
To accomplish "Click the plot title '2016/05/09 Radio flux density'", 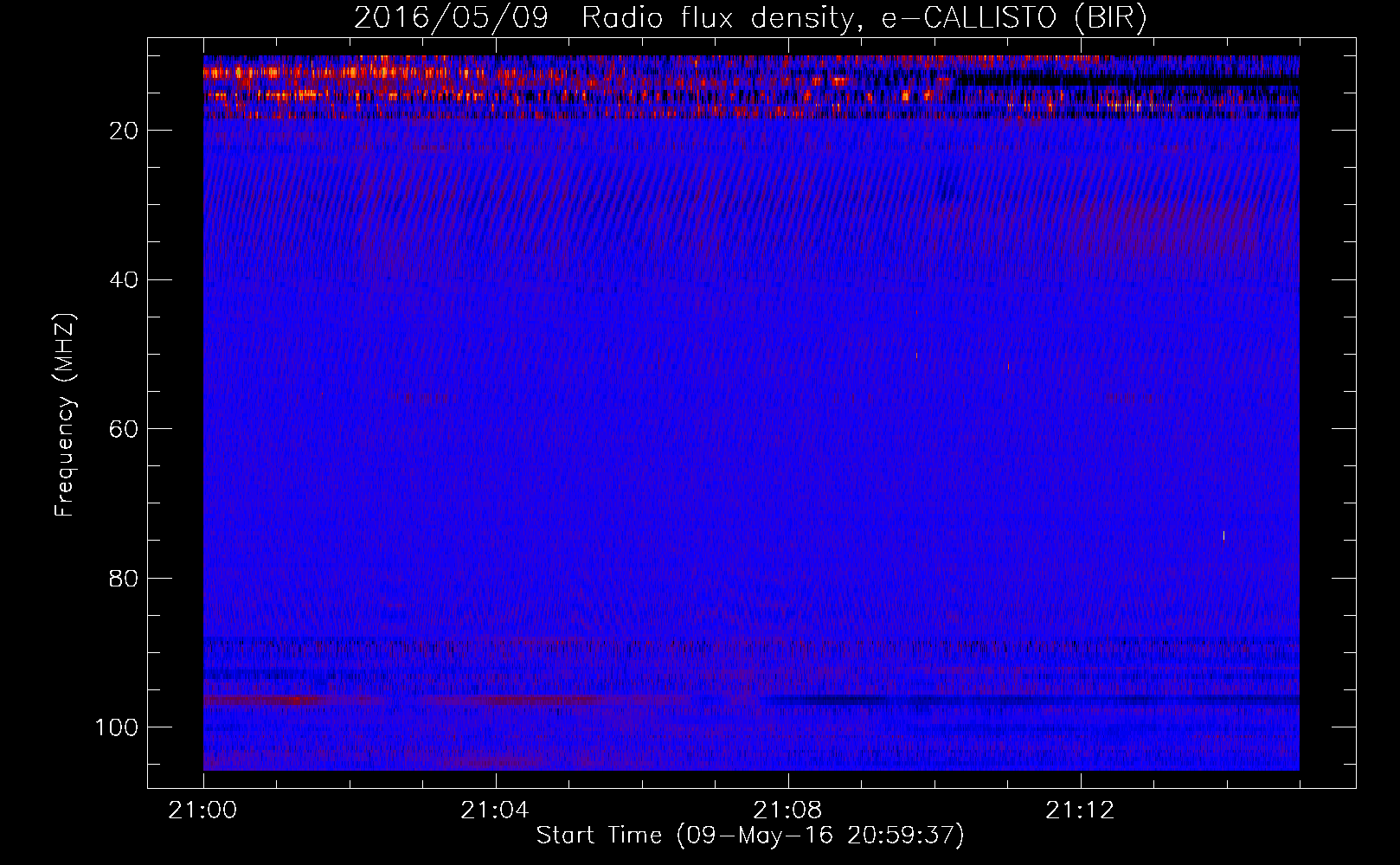I will pyautogui.click(x=749, y=18).
